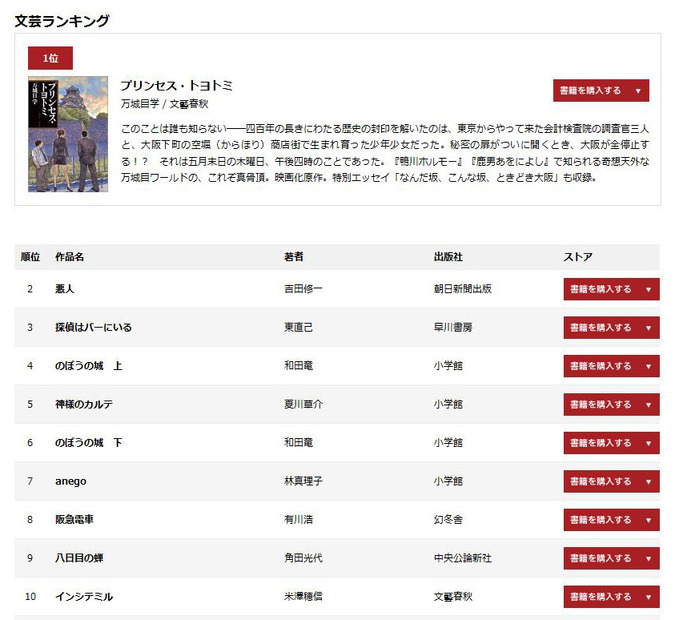Select book title インシテミル
The width and height of the screenshot is (675, 620).
pyautogui.click(x=84, y=597)
